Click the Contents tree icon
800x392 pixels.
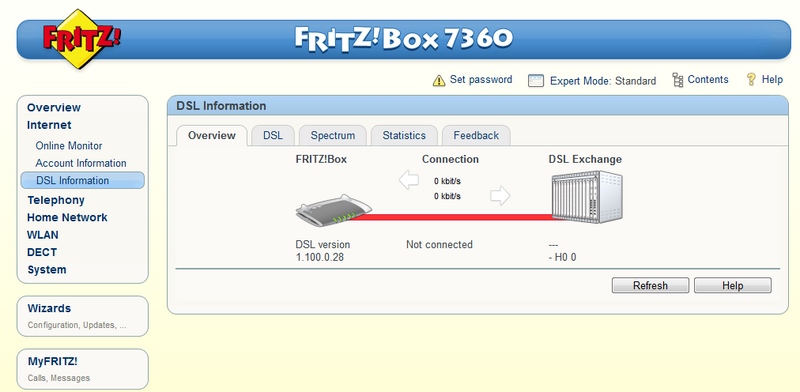click(678, 80)
